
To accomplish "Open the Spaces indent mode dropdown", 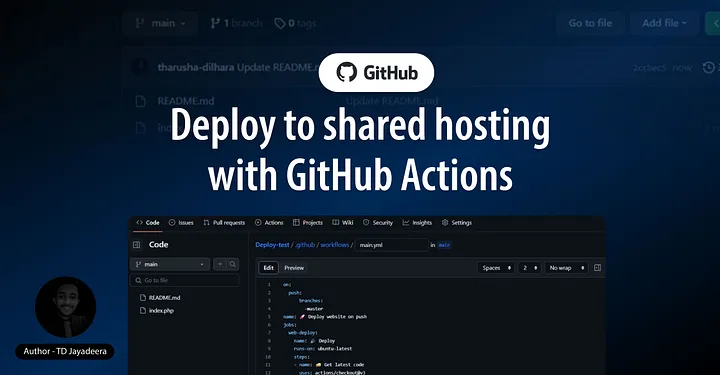I will 495,268.
